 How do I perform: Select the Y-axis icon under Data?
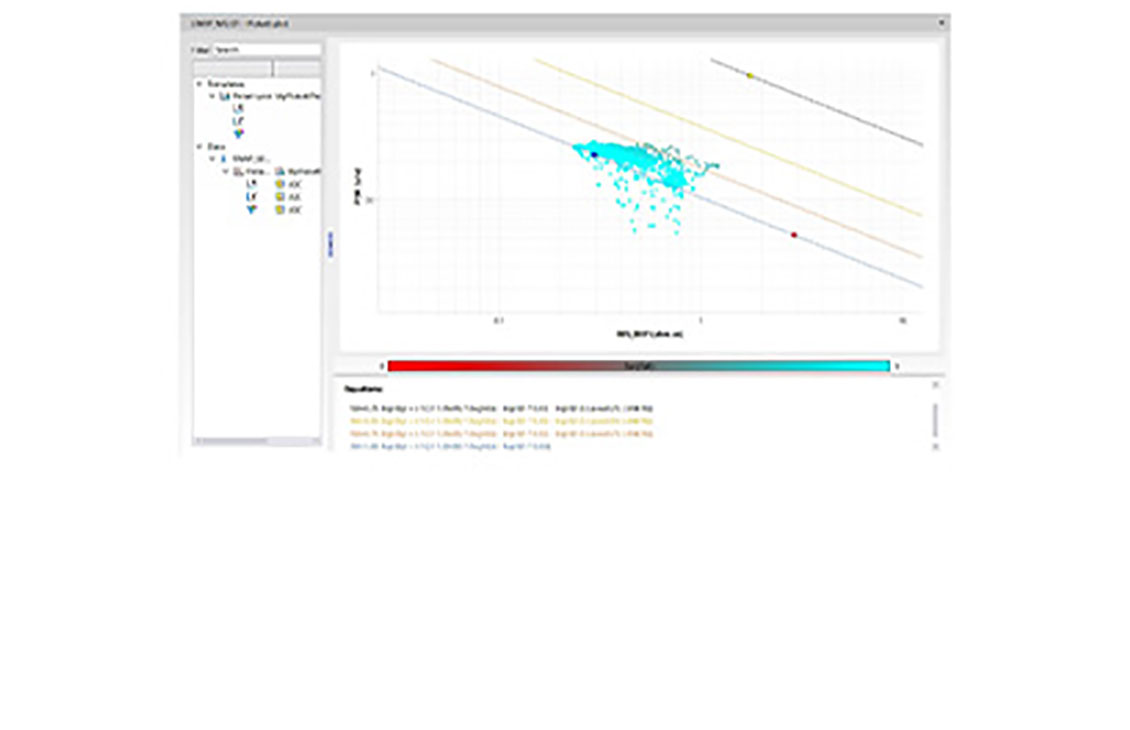pyautogui.click(x=250, y=197)
